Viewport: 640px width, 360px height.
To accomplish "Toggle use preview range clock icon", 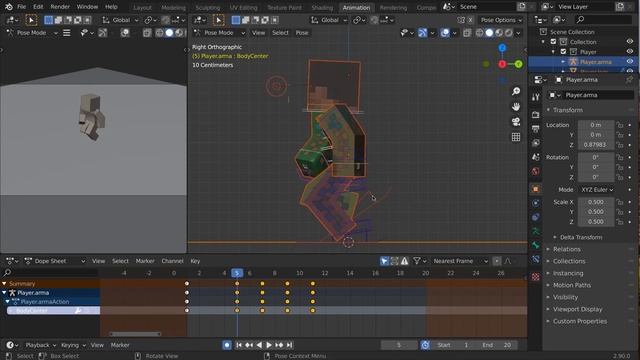I will point(425,345).
